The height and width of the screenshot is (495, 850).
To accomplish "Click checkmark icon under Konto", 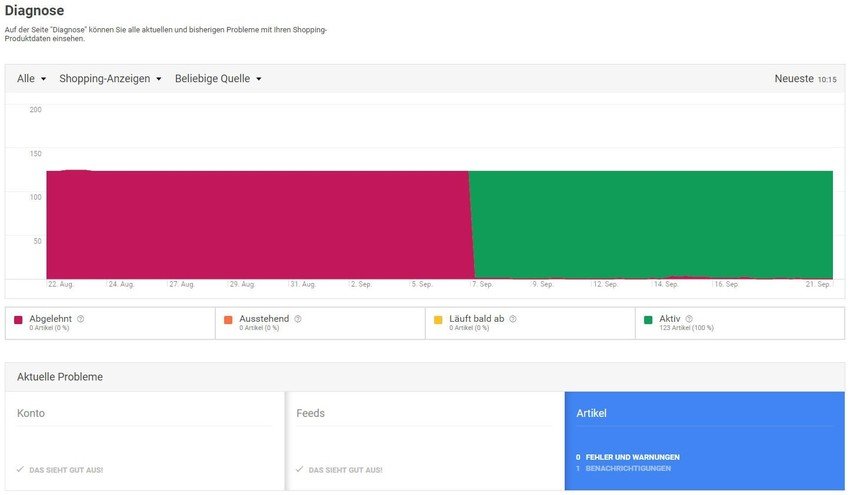I will [20, 470].
